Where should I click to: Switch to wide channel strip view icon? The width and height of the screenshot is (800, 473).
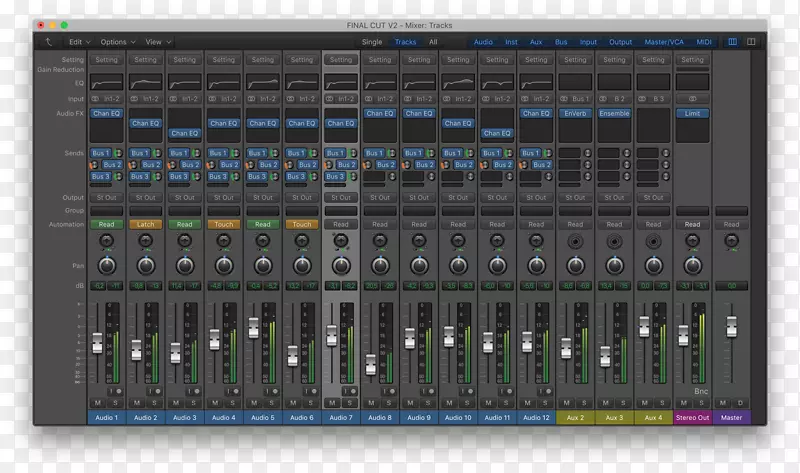(750, 42)
